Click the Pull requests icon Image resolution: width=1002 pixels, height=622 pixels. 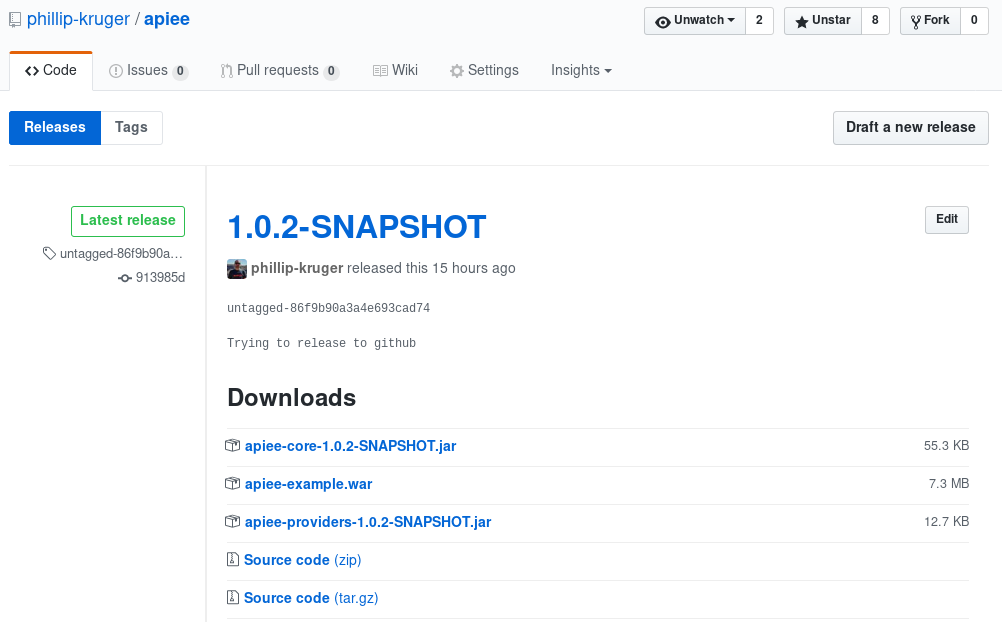coord(226,71)
